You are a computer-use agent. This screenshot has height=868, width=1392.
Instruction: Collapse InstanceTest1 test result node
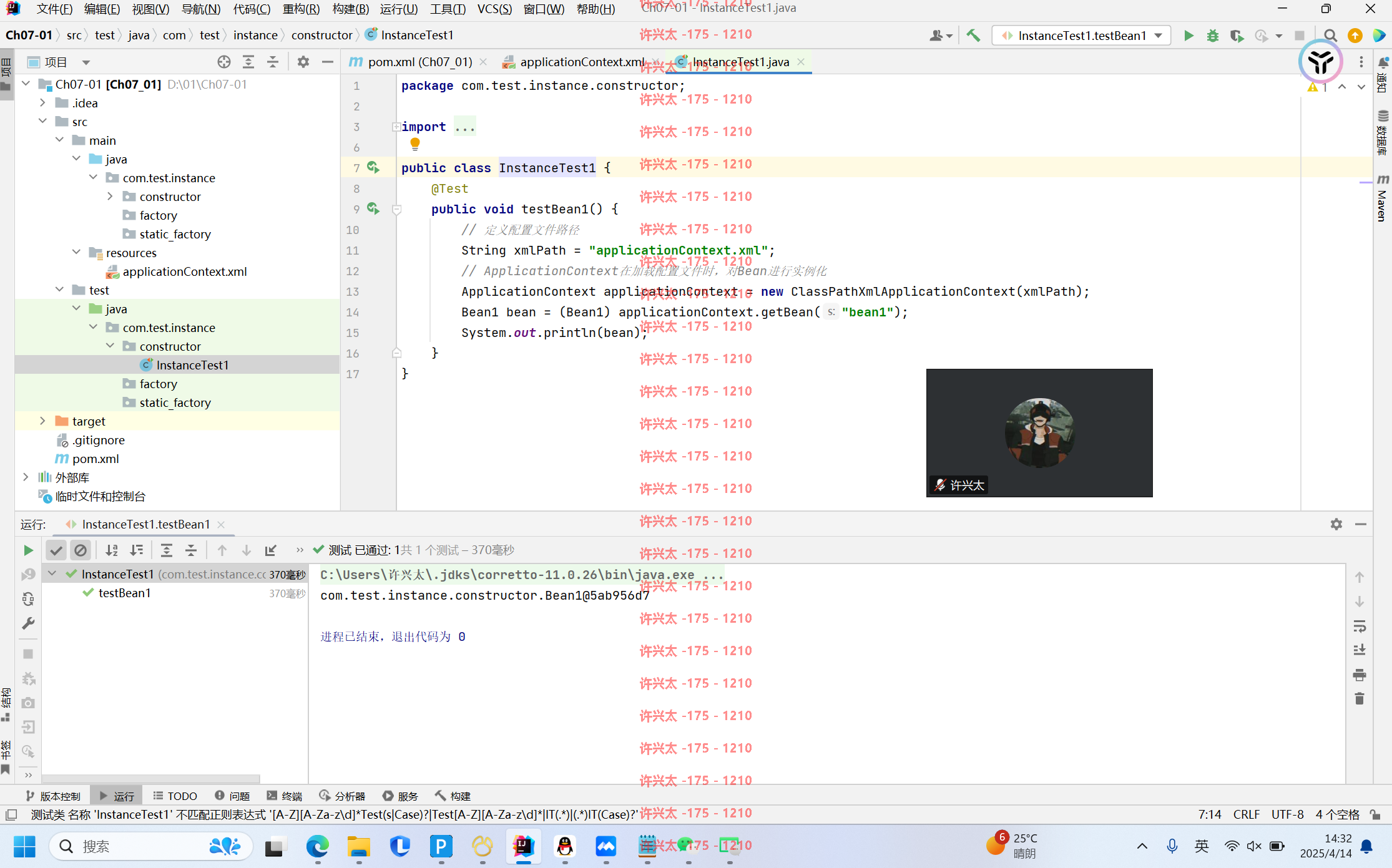(52, 573)
